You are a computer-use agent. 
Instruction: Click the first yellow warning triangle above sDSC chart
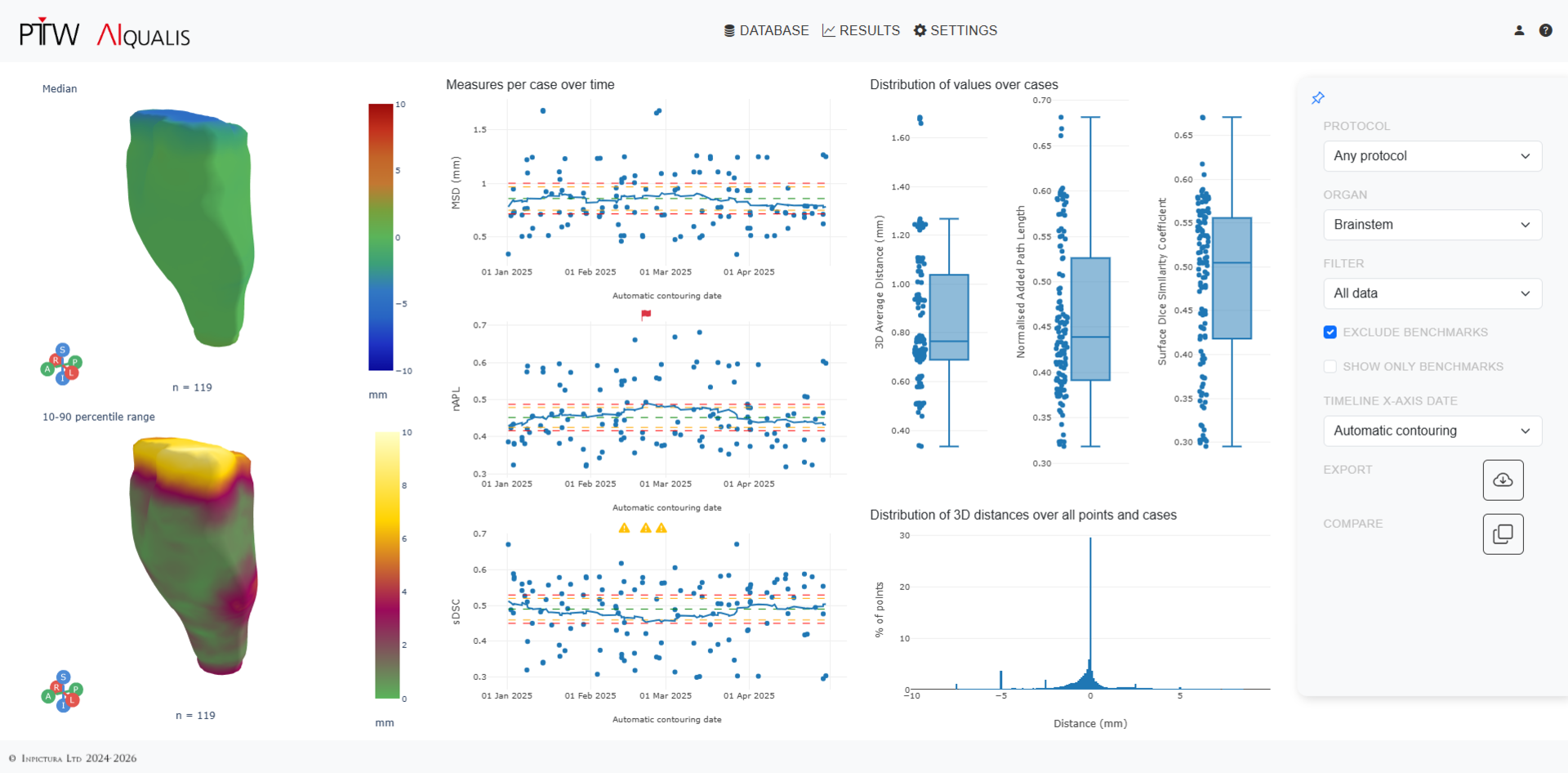click(x=624, y=528)
